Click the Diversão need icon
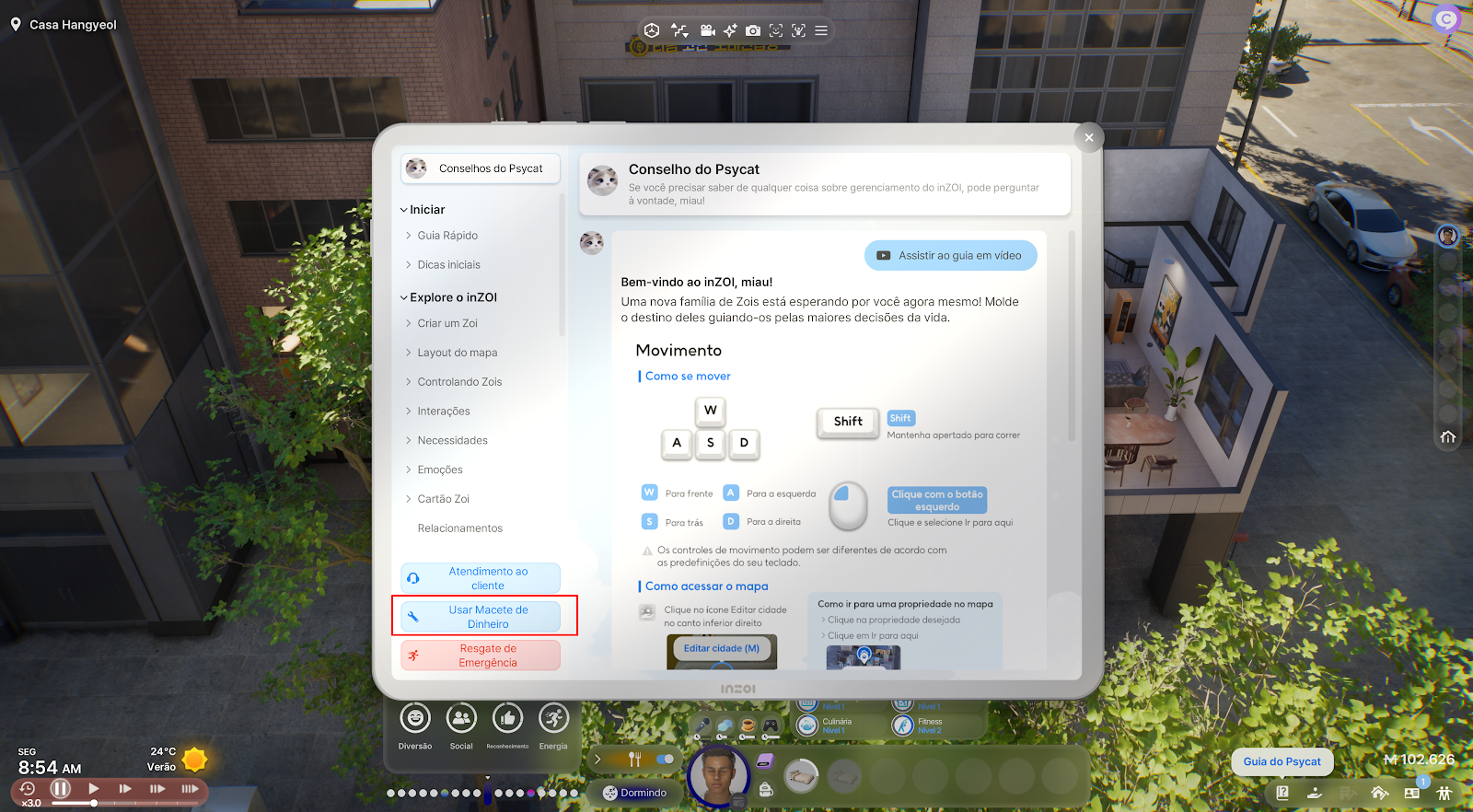Viewport: 1473px width, 812px height. 415,718
